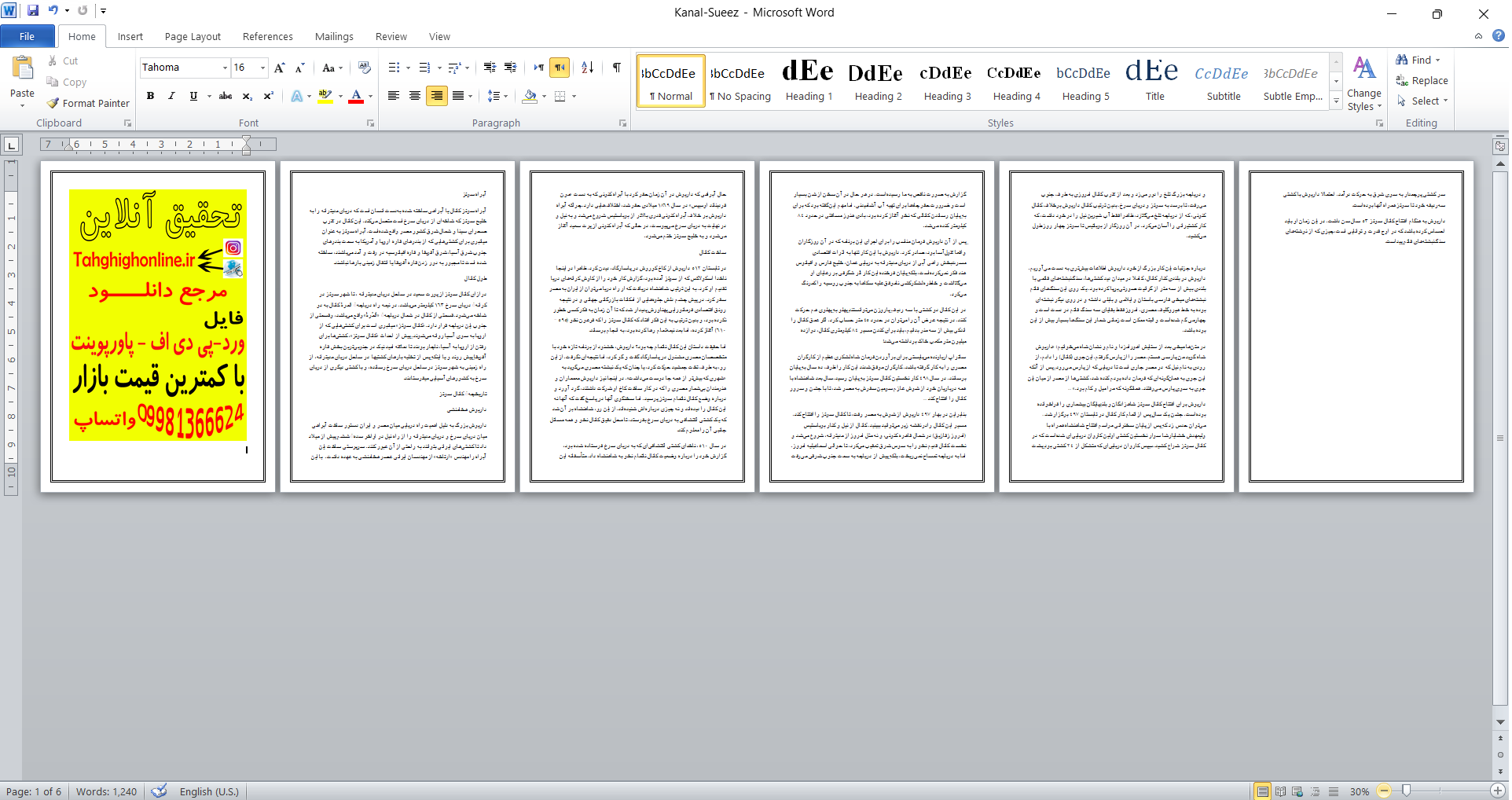1512x800 pixels.
Task: Toggle Show/Hide paragraph marks
Action: pos(617,68)
